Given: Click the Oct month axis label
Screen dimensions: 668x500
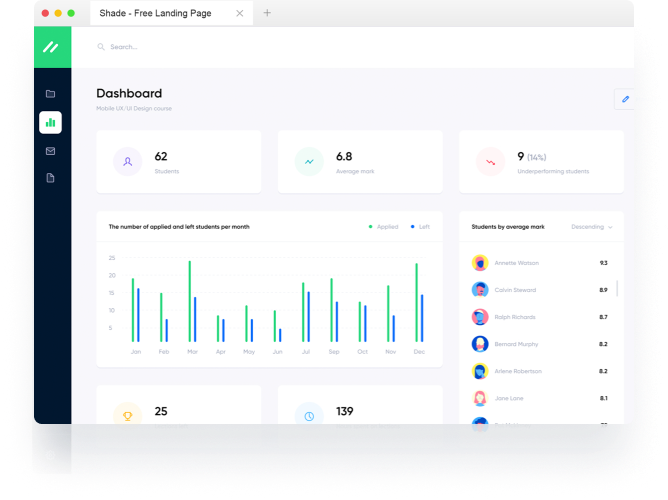Looking at the screenshot, I should (363, 352).
